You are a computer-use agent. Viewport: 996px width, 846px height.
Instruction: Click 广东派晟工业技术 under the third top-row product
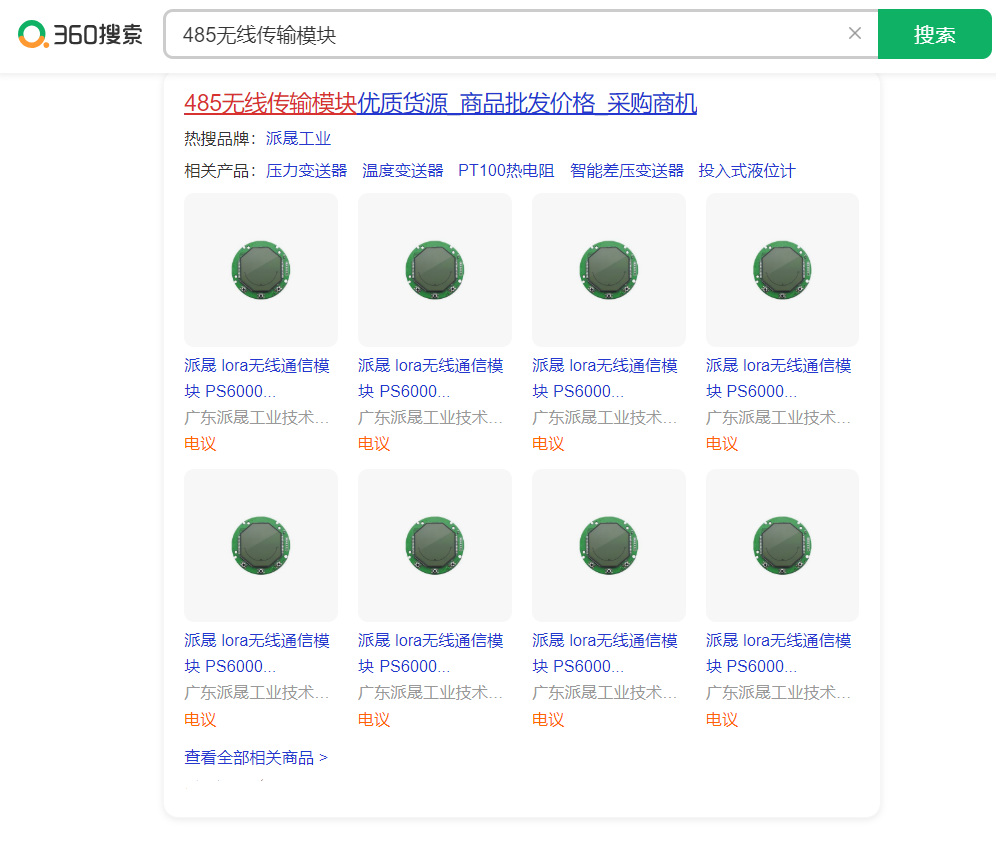604,417
